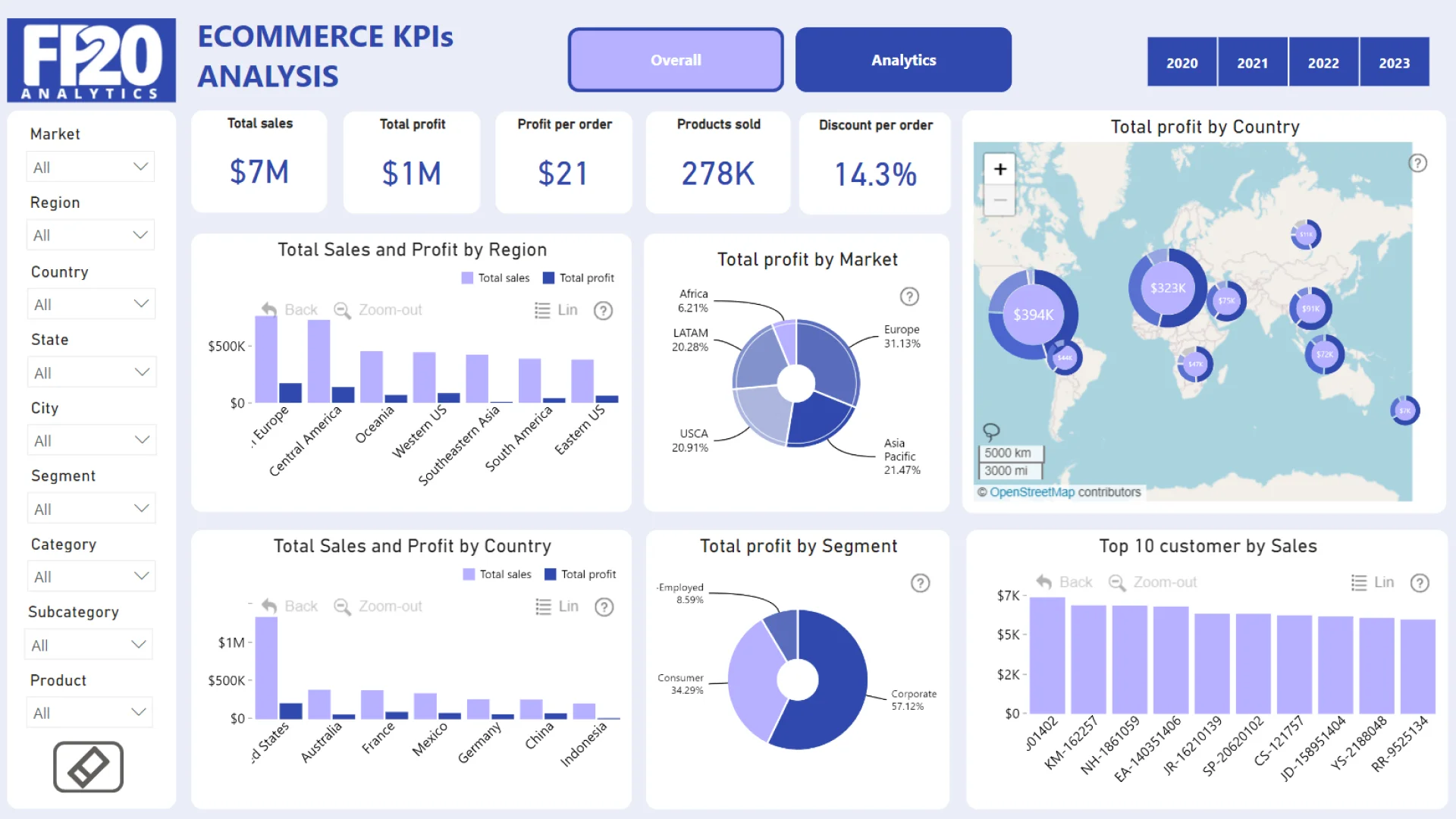Toggle Total sales legend in Region chart

tap(495, 278)
